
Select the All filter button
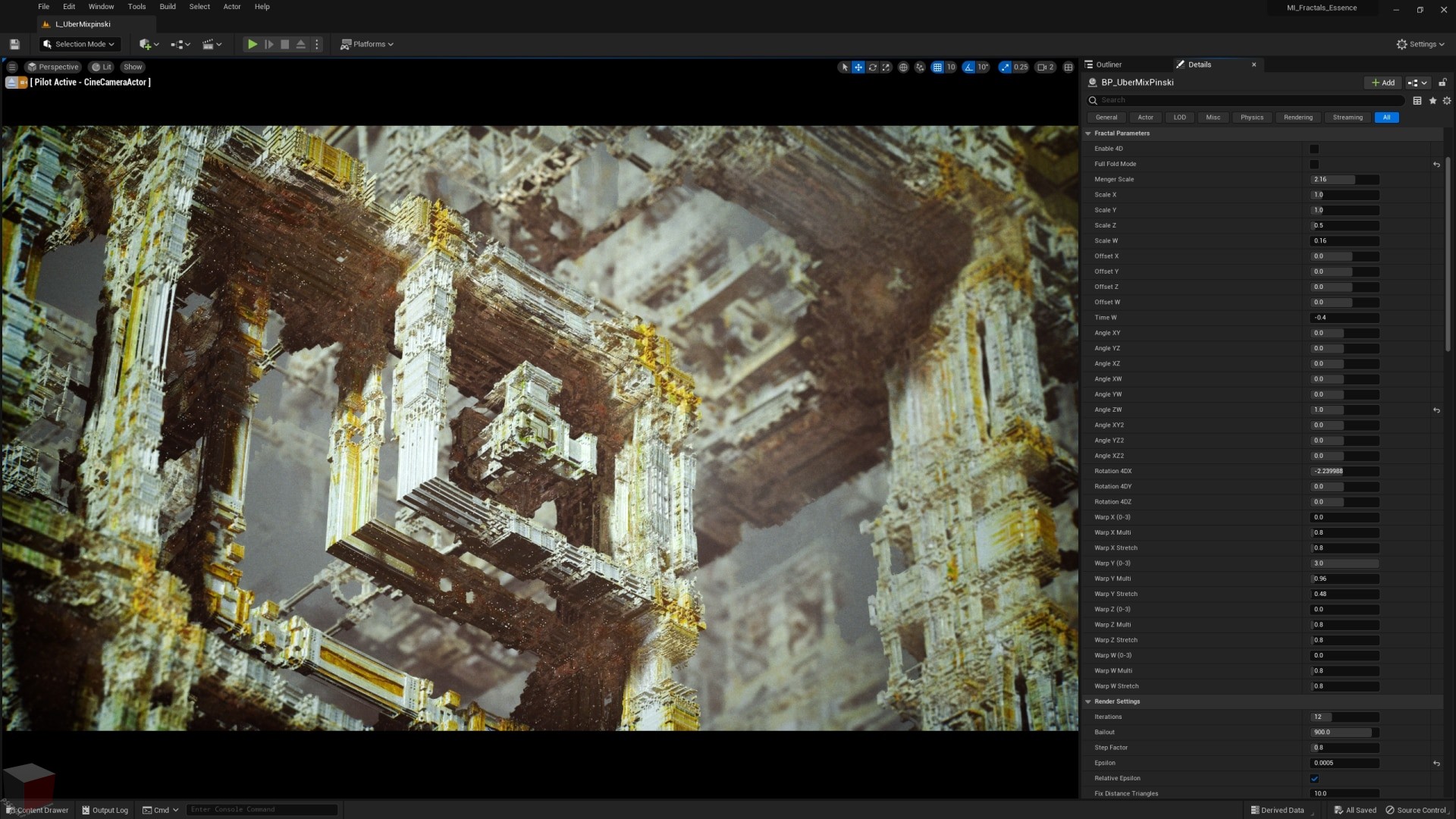pyautogui.click(x=1386, y=118)
